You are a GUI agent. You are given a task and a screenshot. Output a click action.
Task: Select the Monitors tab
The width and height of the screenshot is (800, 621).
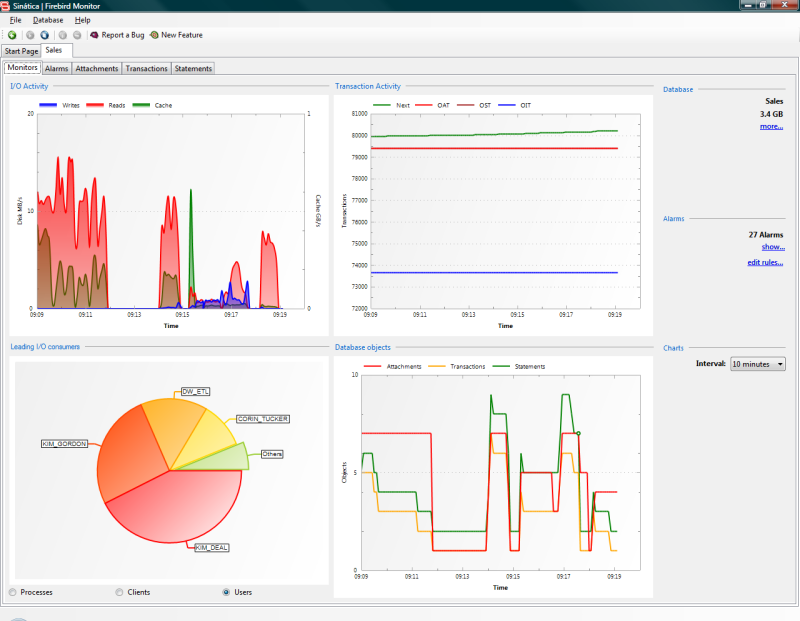(x=22, y=67)
